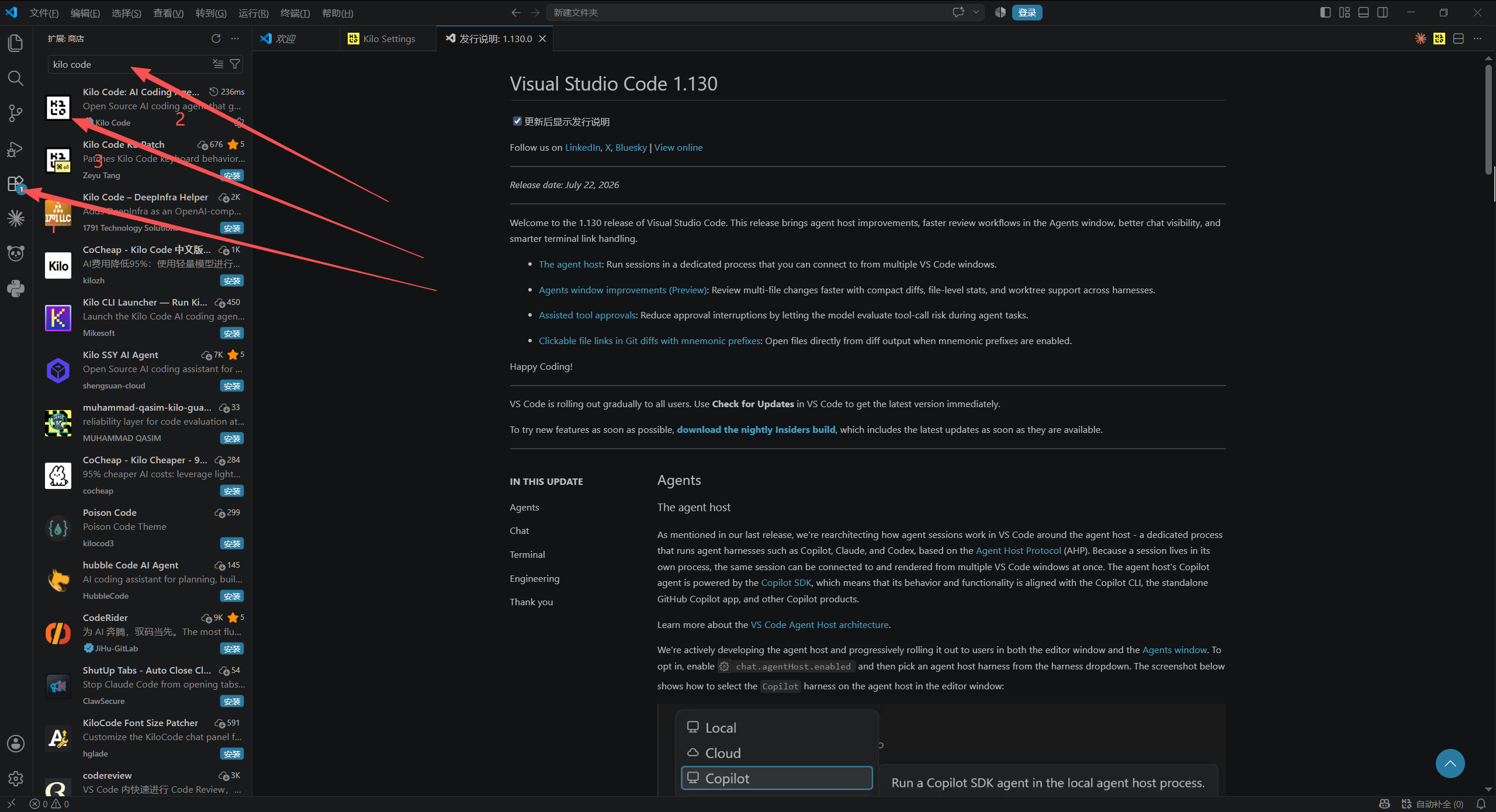Open the Extensions view icon with badge
This screenshot has width=1496, height=812.
(16, 183)
